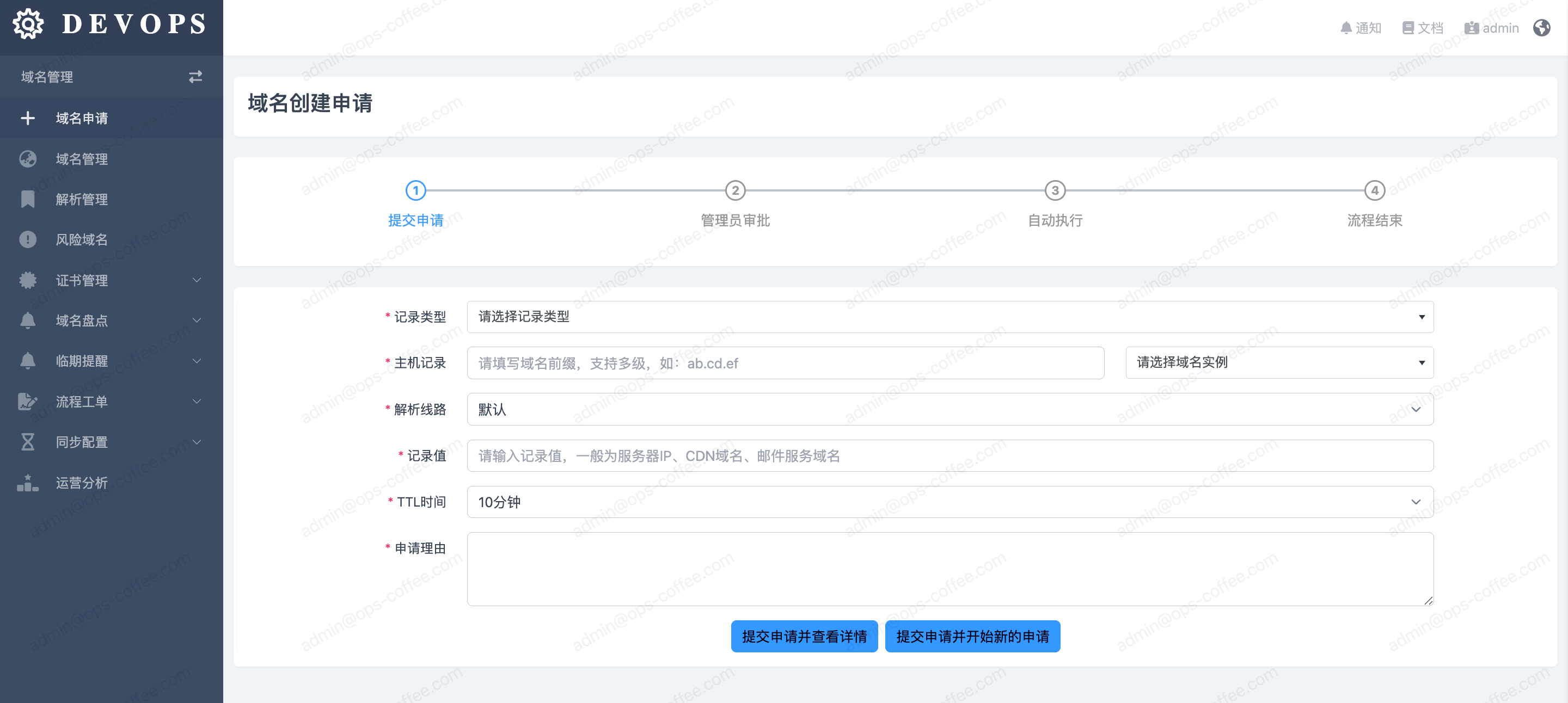
Task: Click the hourglass icon for 同步配置
Action: 27,442
